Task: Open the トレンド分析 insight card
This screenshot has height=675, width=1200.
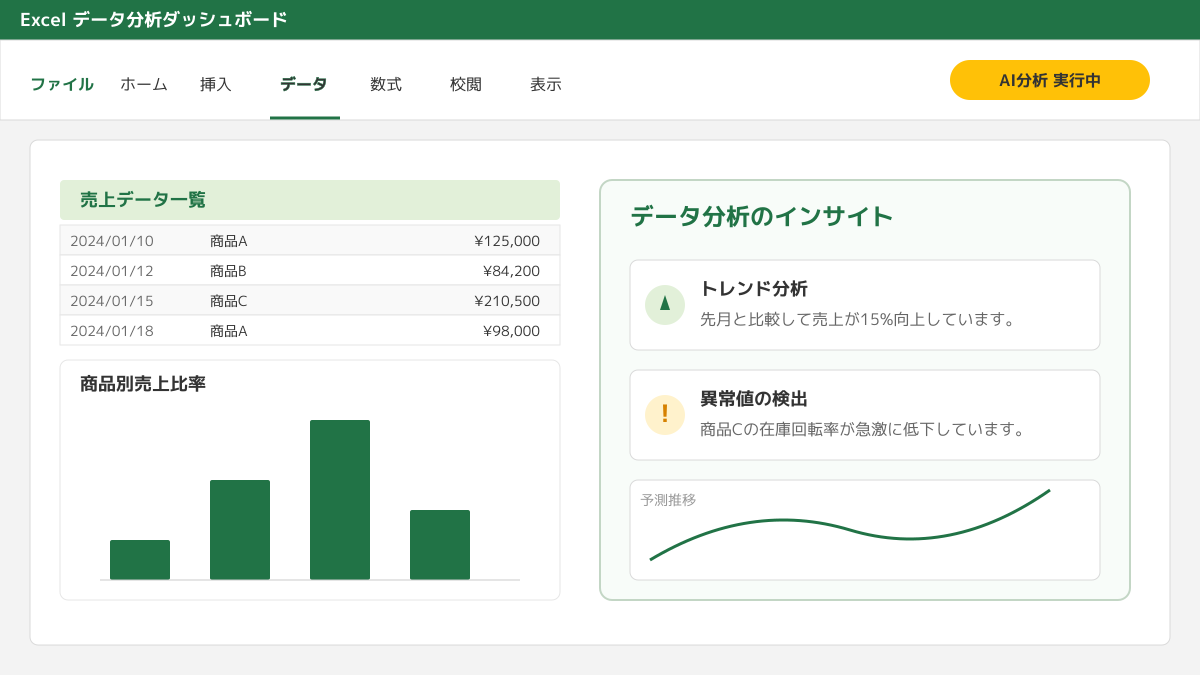Action: [865, 305]
